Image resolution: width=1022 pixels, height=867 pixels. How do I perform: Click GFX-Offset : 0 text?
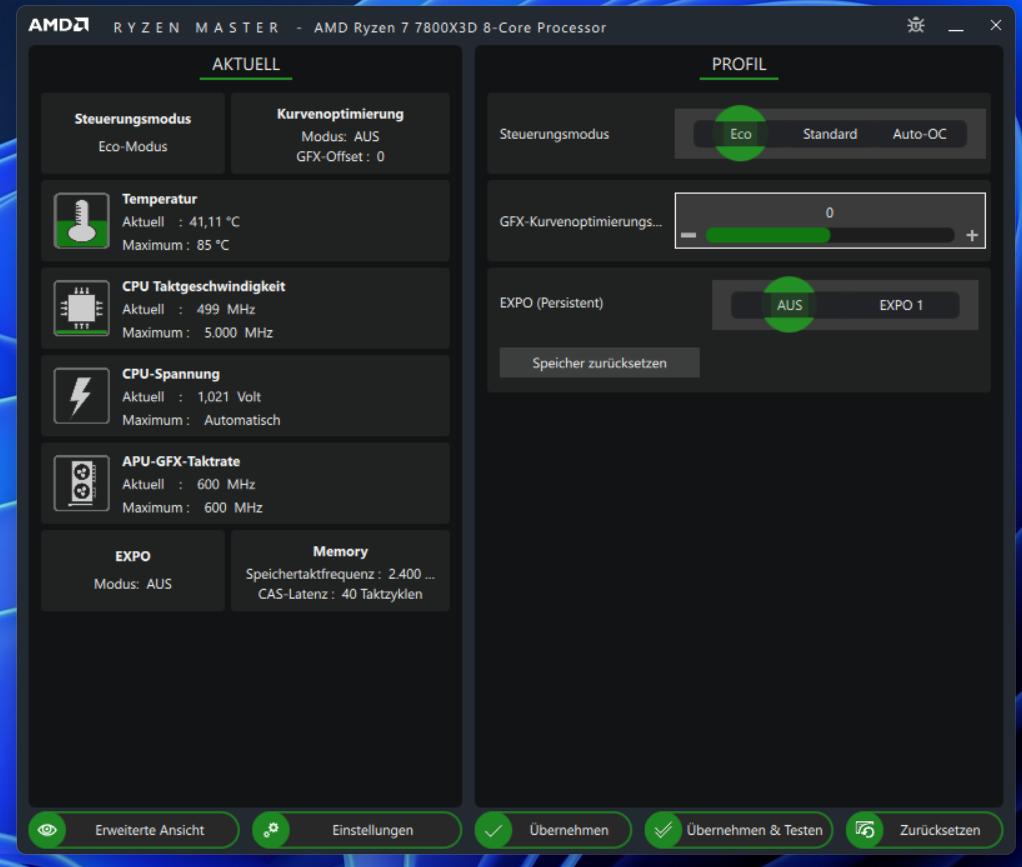(x=340, y=156)
